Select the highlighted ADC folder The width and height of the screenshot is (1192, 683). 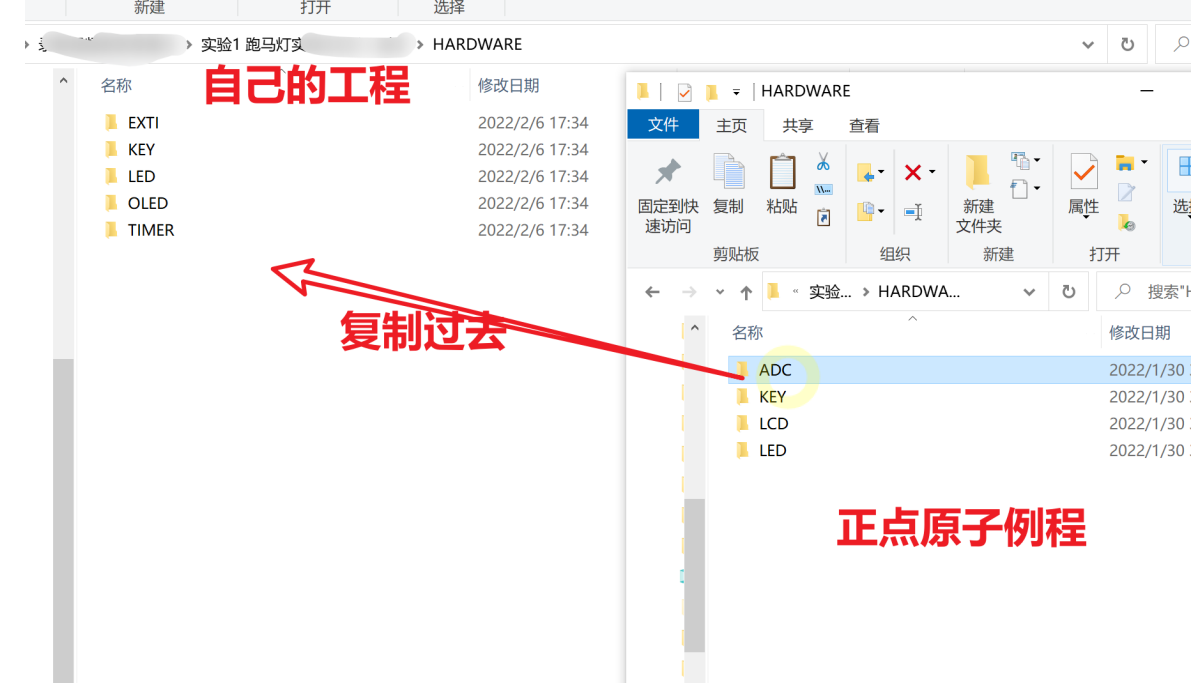[775, 369]
